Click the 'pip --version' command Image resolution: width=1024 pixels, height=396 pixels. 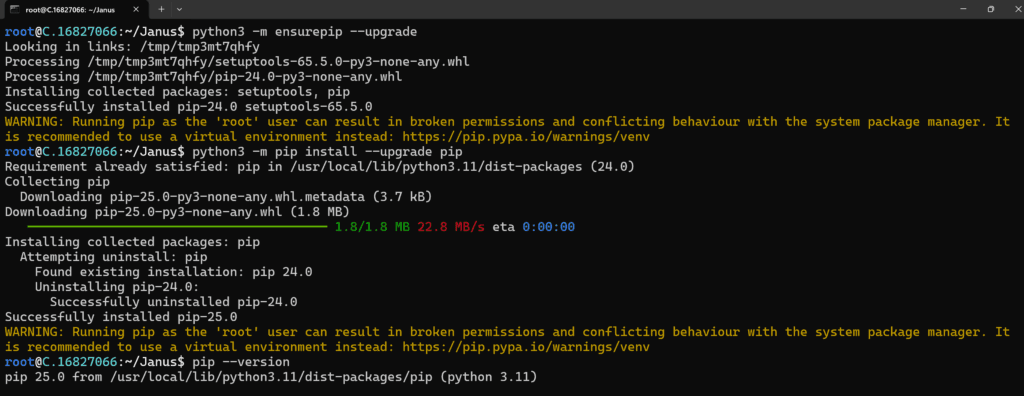[x=241, y=361]
